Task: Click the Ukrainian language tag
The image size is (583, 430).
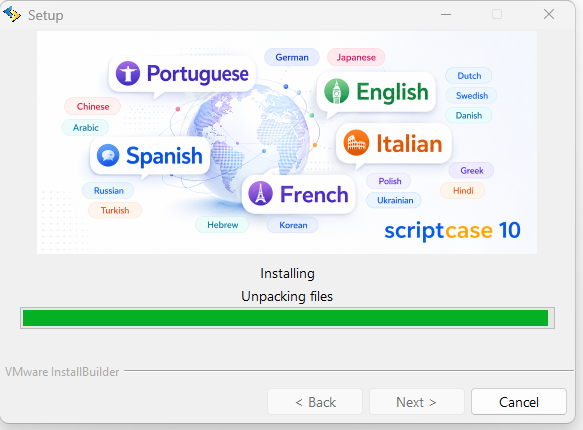Action: pos(394,200)
